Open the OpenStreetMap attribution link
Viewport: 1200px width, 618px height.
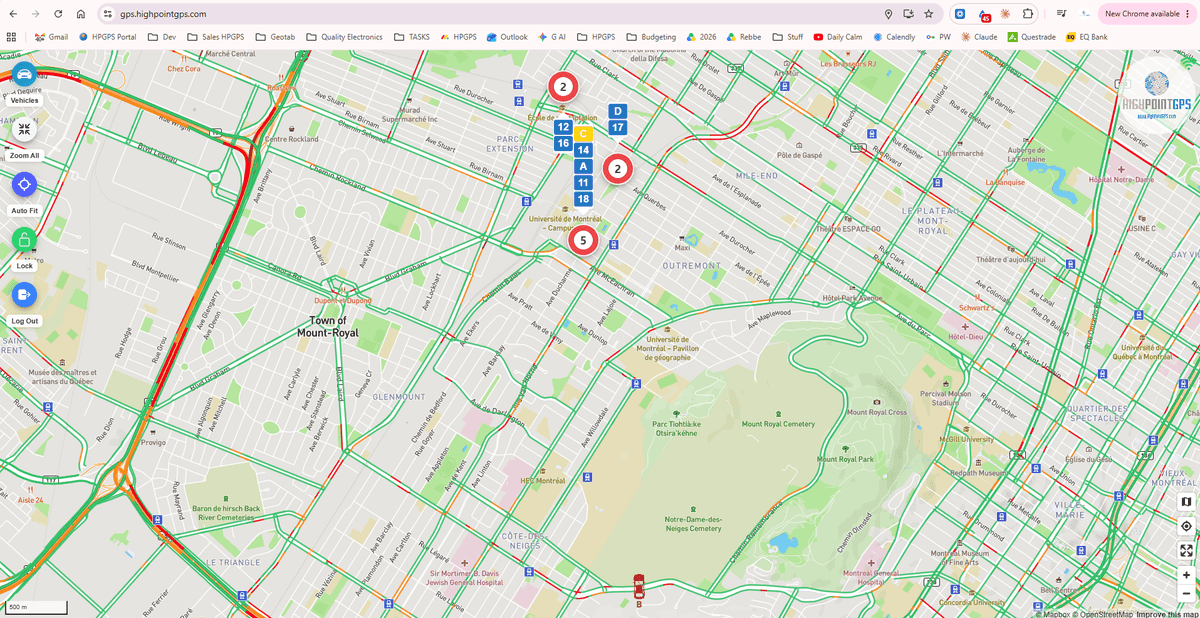[x=1104, y=613]
